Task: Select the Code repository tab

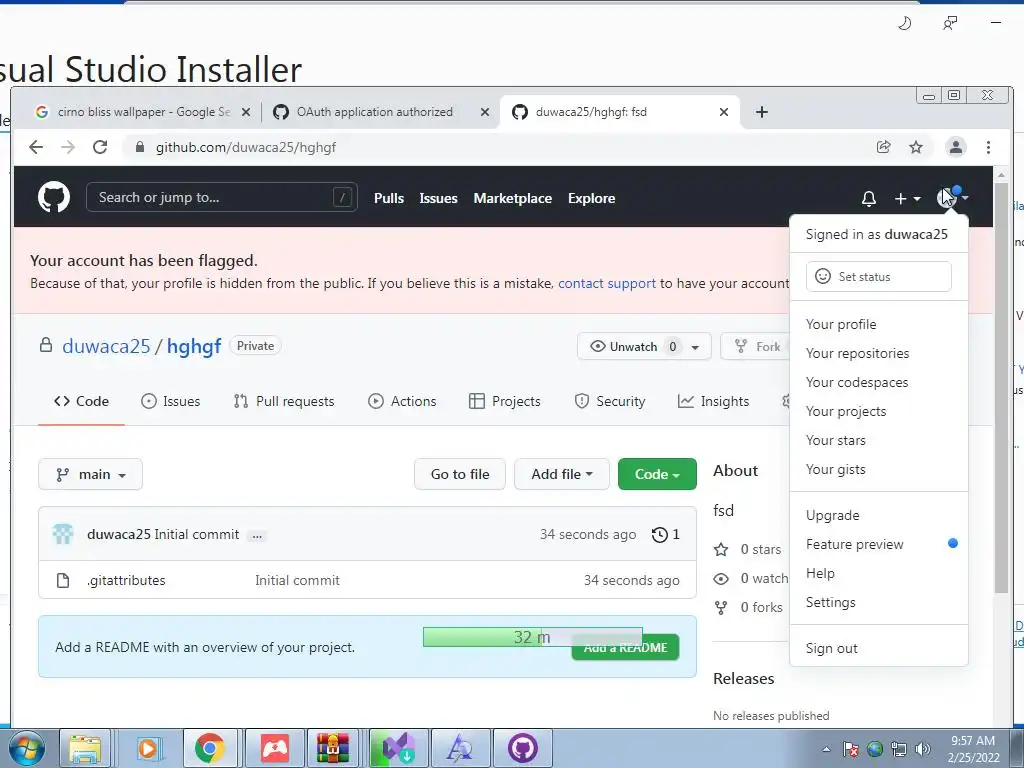Action: [81, 402]
